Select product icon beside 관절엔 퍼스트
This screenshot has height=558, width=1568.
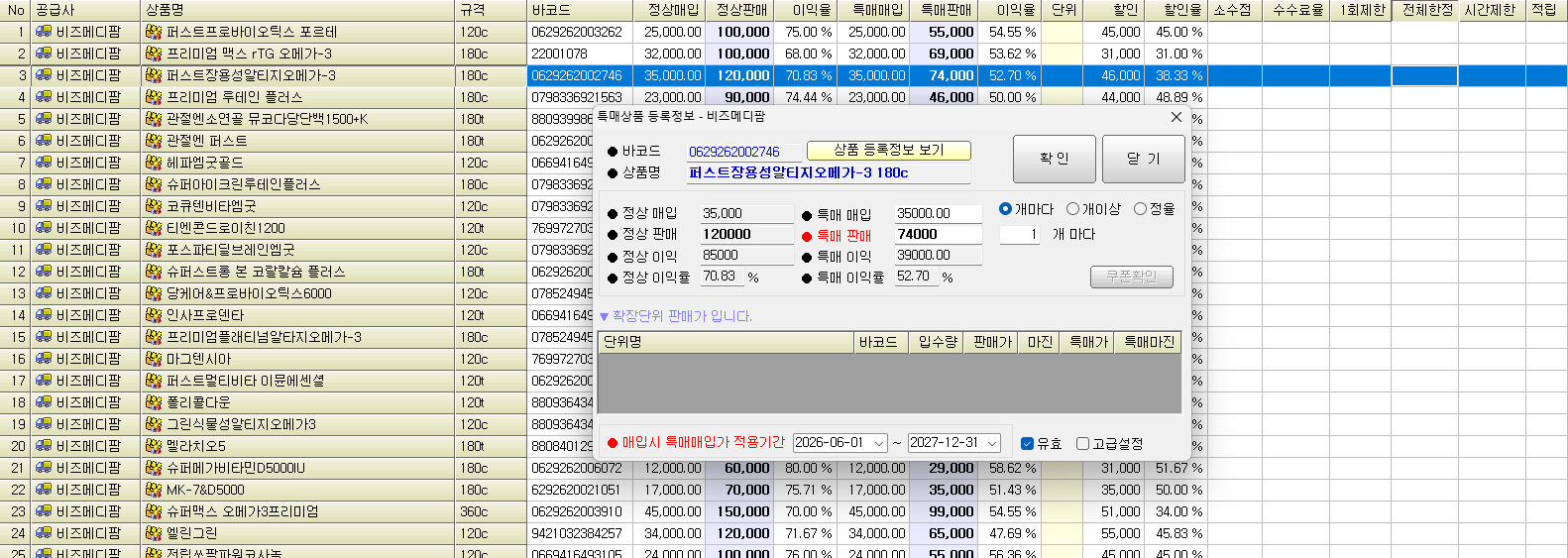(x=154, y=141)
